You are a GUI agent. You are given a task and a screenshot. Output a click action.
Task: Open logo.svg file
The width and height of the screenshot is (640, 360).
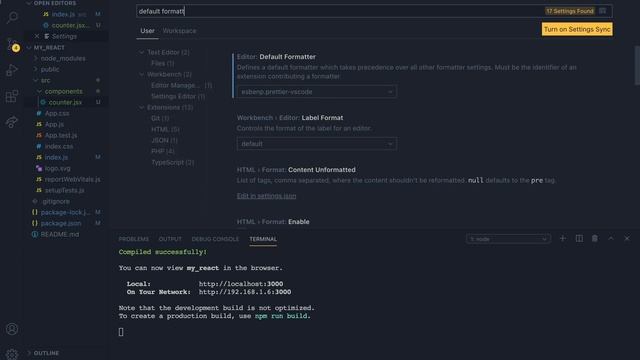tap(57, 168)
